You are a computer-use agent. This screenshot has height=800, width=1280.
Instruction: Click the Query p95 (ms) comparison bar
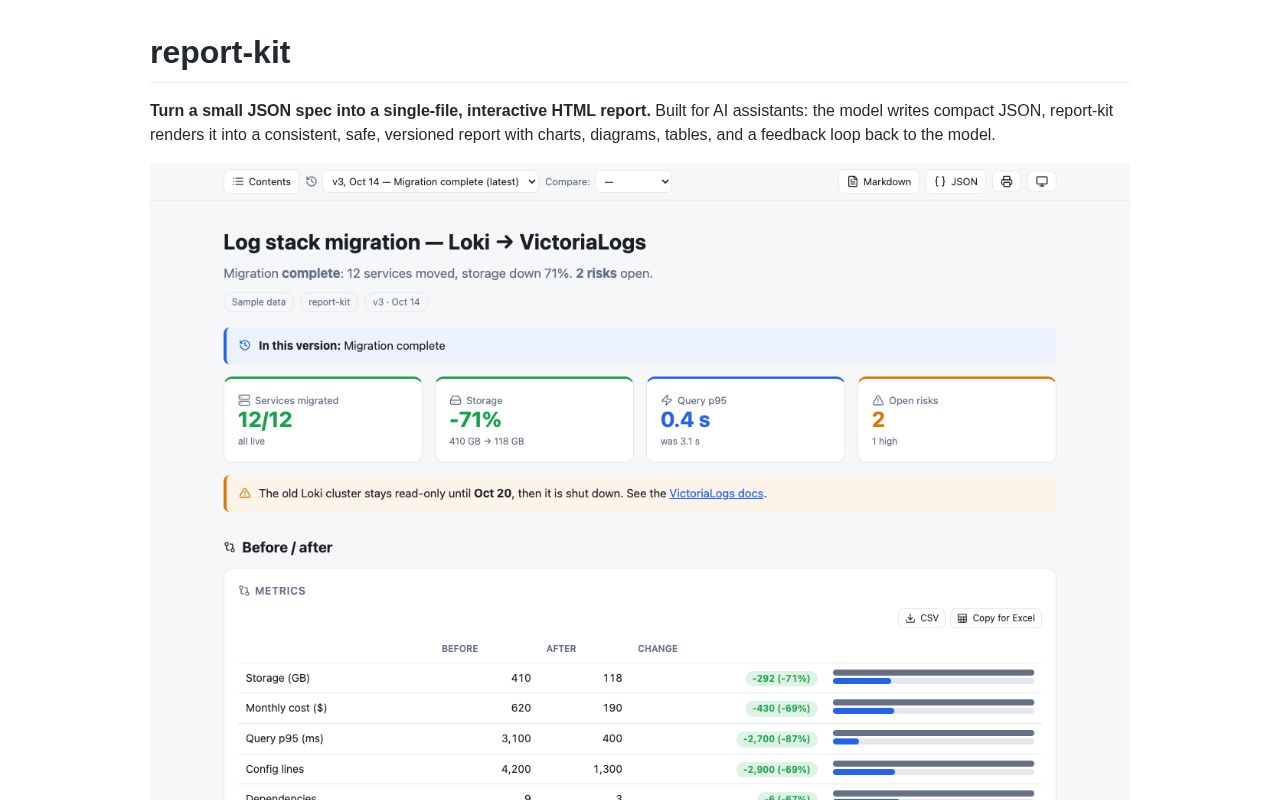933,737
